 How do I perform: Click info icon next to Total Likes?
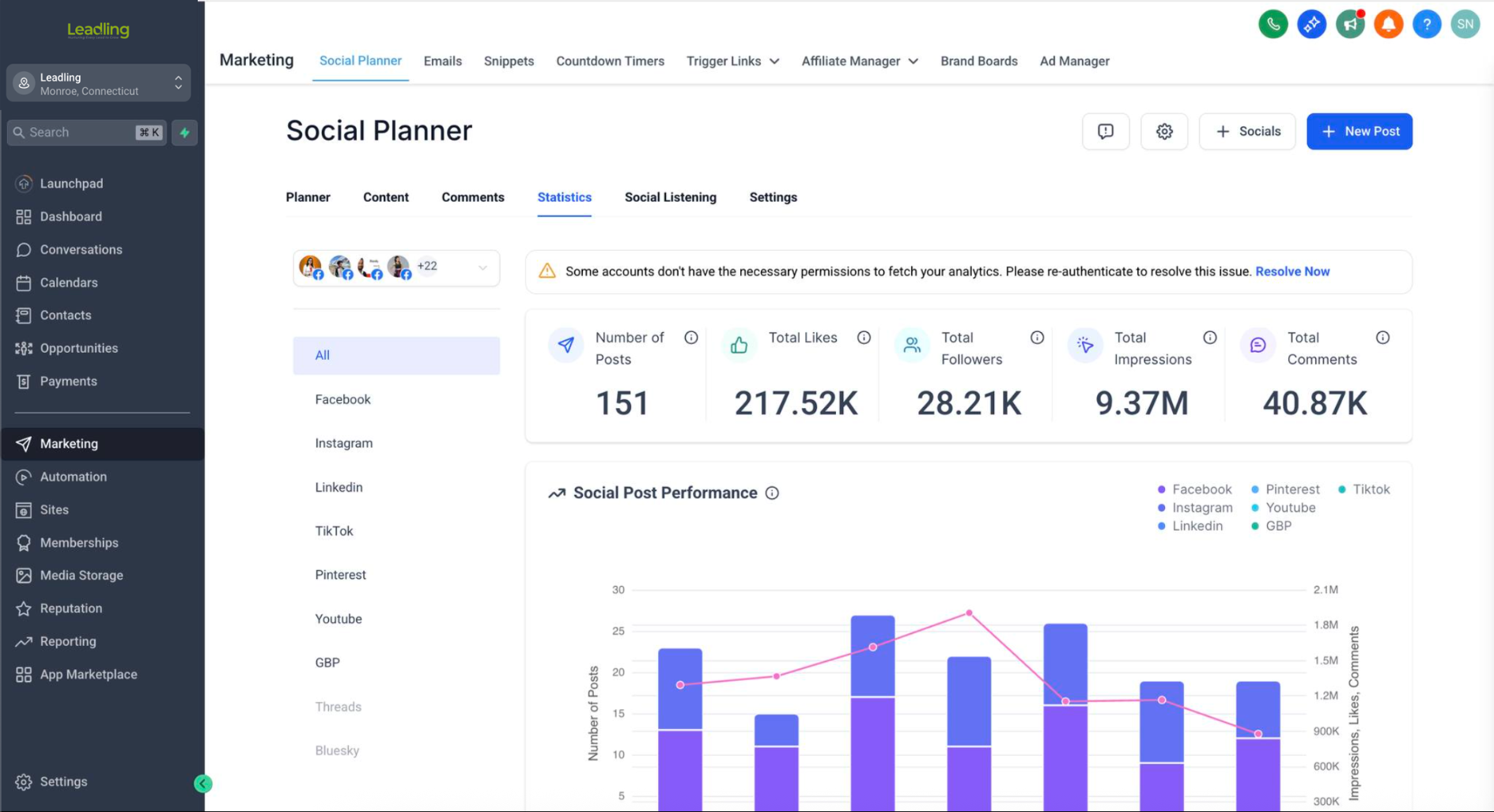click(864, 338)
